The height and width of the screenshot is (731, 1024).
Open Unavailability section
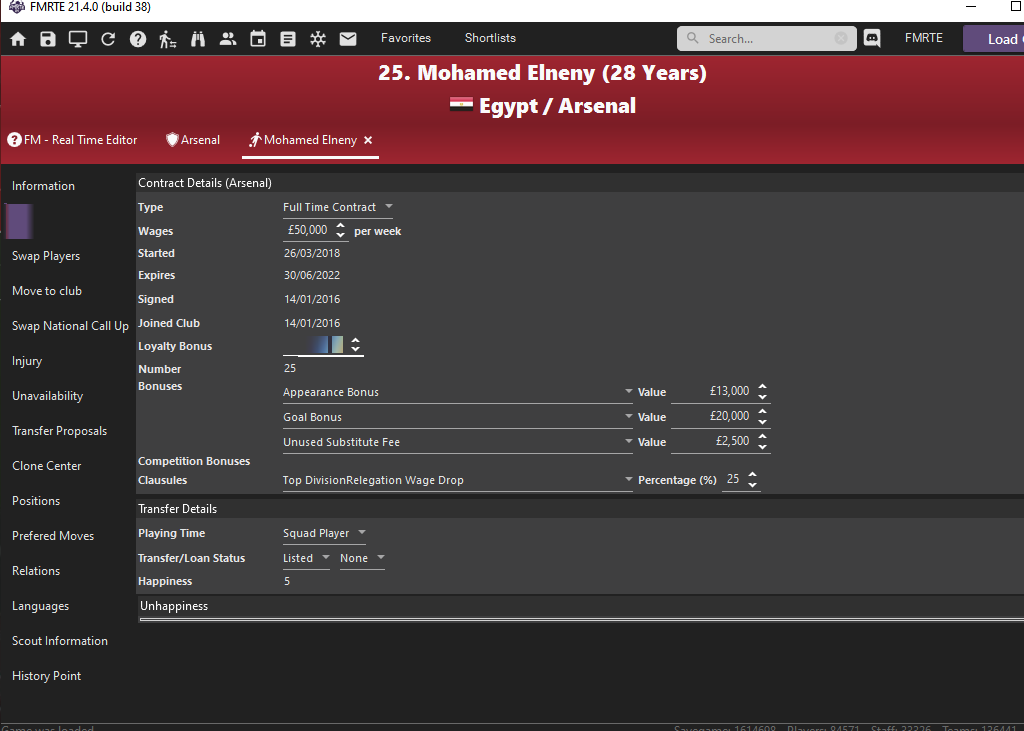point(47,396)
